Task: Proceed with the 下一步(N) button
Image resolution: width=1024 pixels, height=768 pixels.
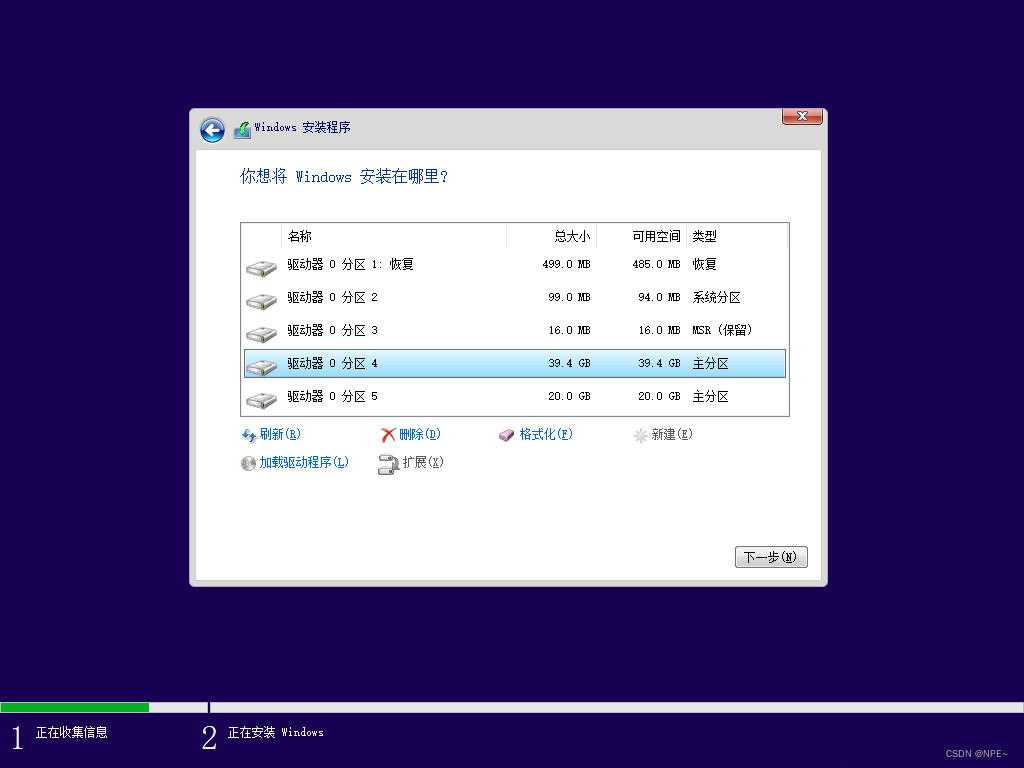Action: [771, 557]
